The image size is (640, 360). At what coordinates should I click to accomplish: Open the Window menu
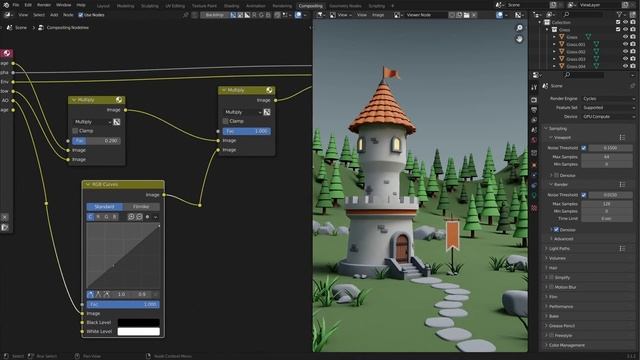pos(63,5)
